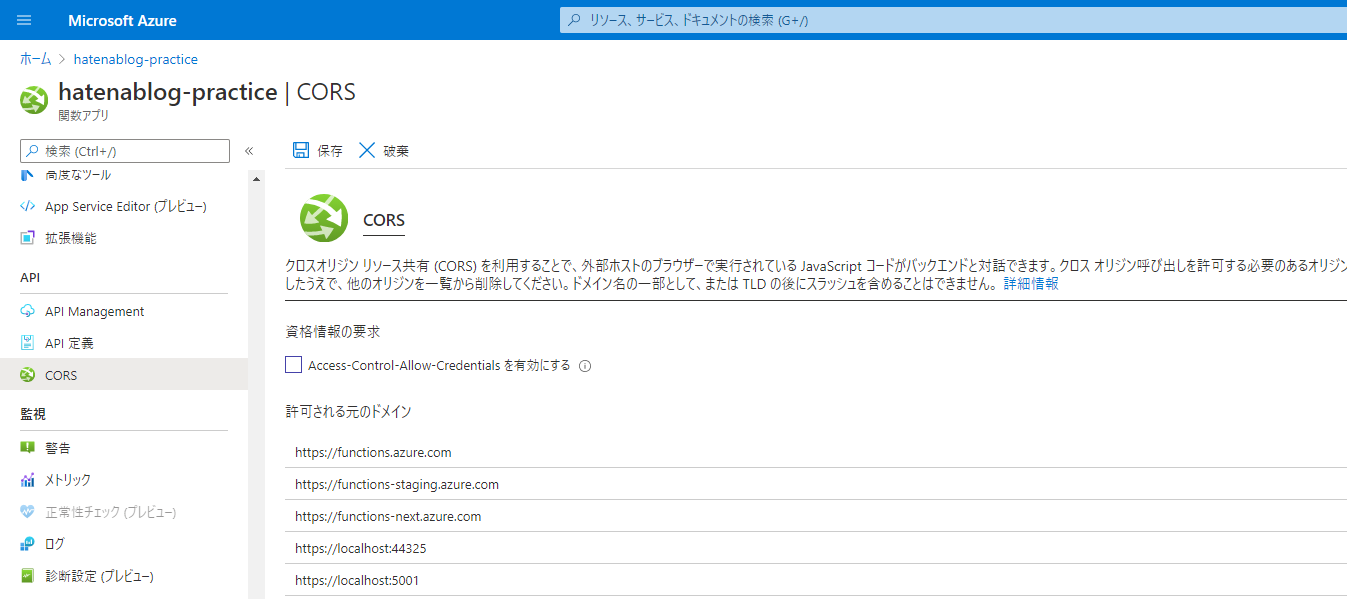The image size is (1347, 599).
Task: Click the App Service Editor code icon
Action: pos(27,206)
